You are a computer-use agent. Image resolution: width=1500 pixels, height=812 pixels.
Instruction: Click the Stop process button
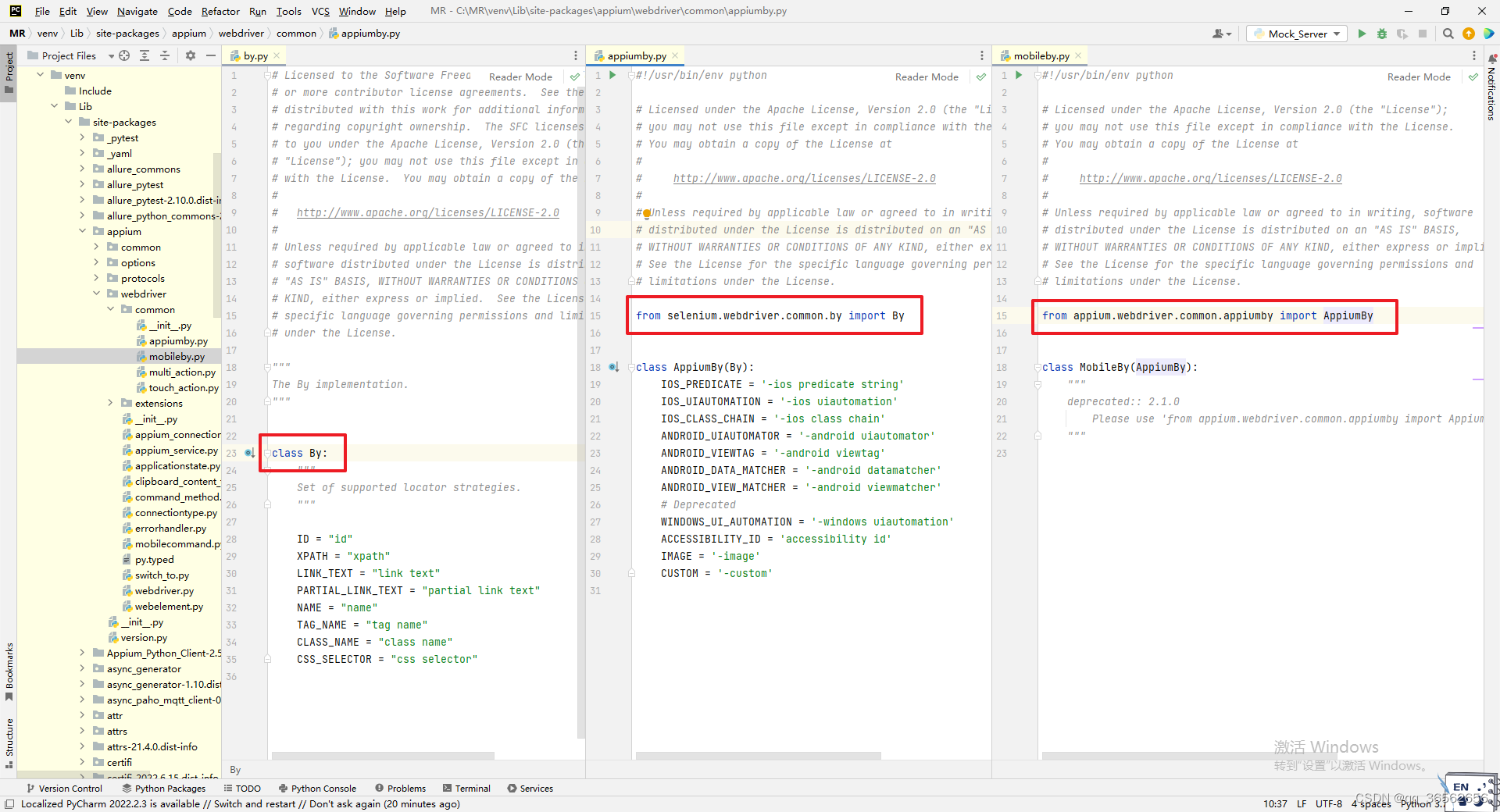[1423, 34]
